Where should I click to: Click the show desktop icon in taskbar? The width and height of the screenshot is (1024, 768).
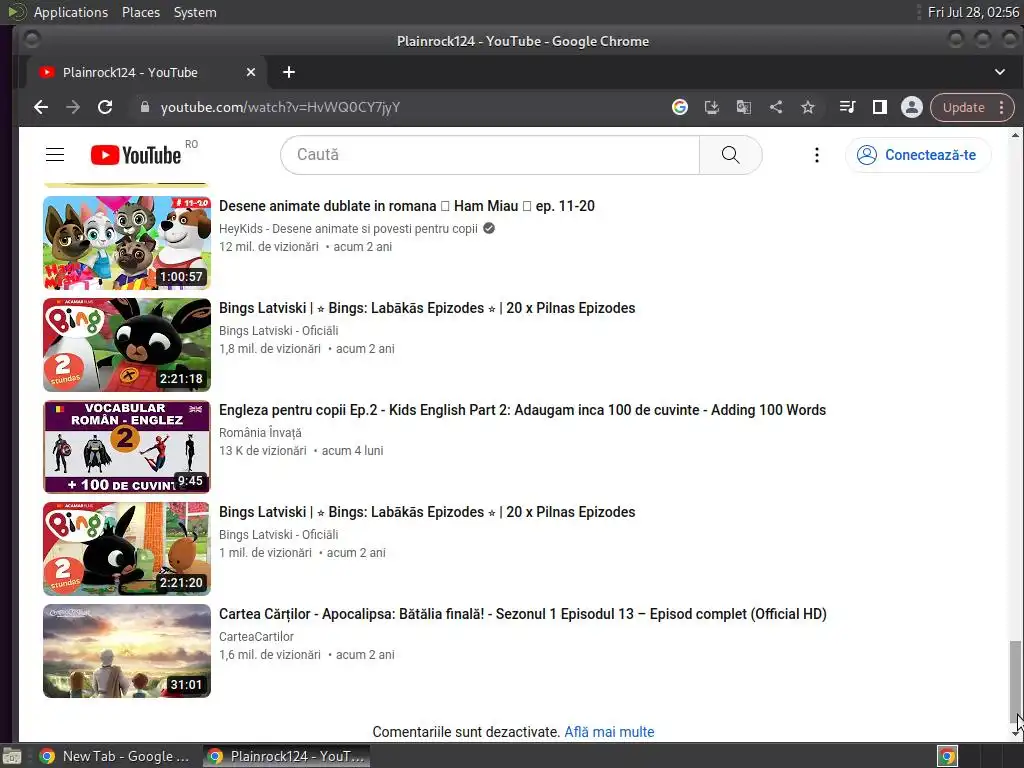click(12, 756)
